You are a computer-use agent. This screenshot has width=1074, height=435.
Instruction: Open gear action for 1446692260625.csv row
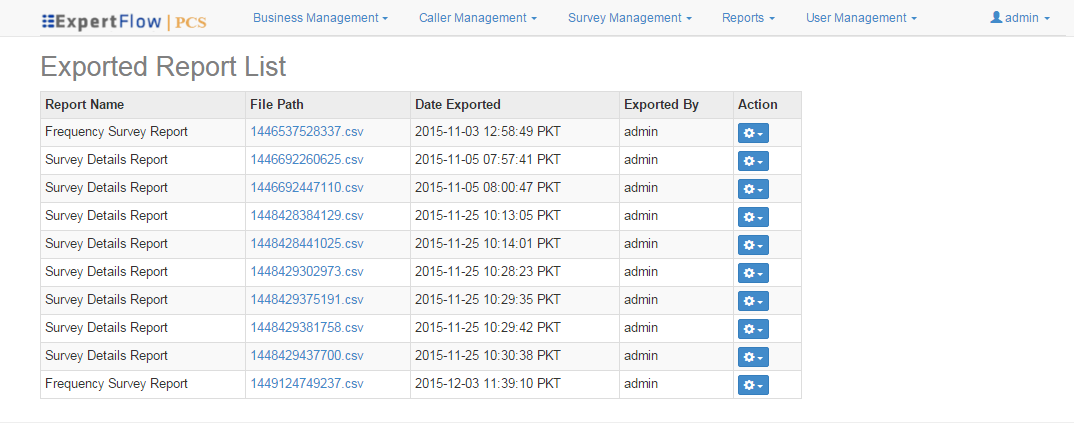[x=753, y=161]
